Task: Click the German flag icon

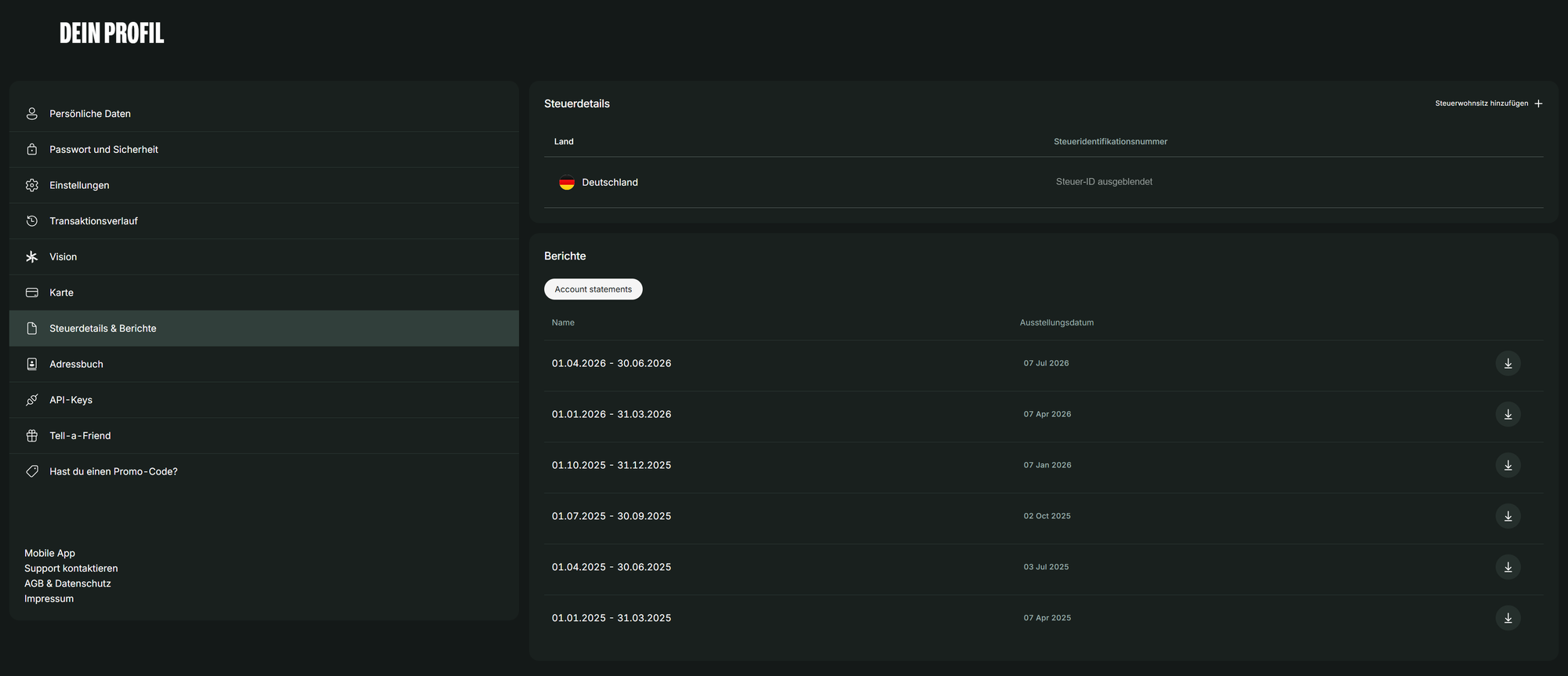Action: coord(567,183)
